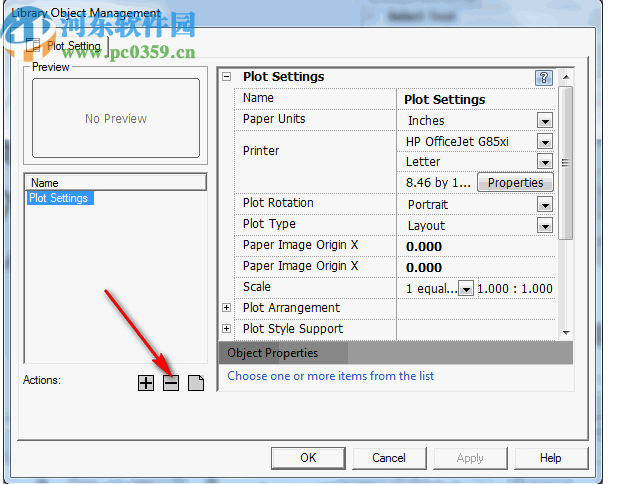Click the Plot Style Support row label
628x484 pixels.
[x=293, y=329]
